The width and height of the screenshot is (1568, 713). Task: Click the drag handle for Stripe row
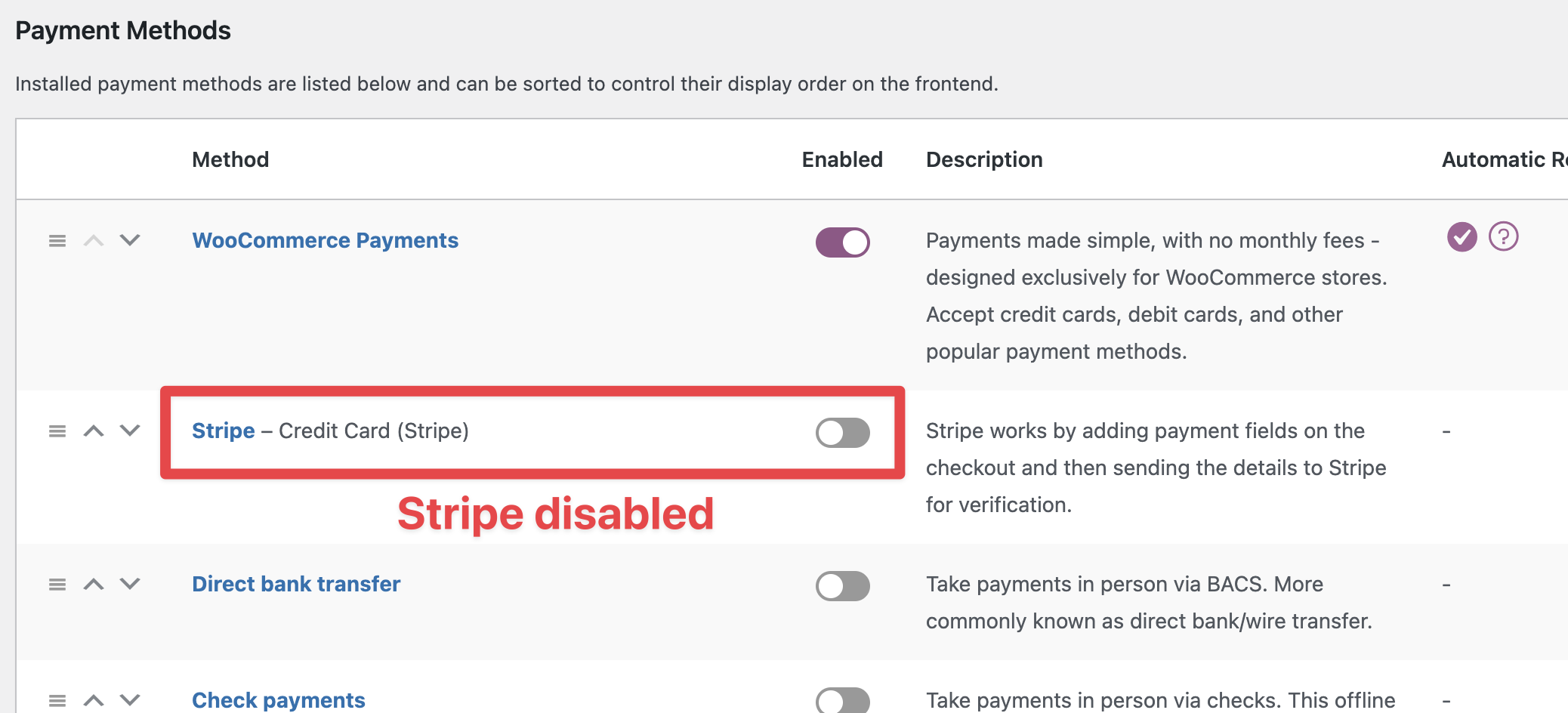point(57,431)
